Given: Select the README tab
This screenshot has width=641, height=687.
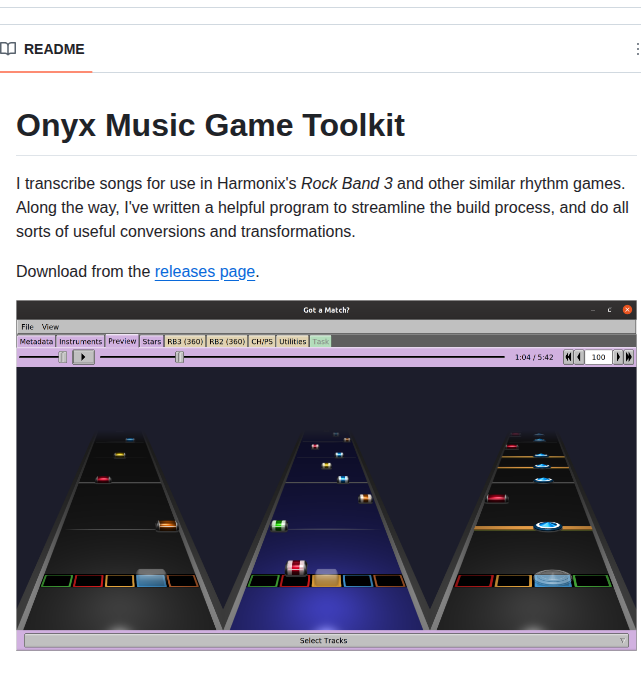Looking at the screenshot, I should 46,49.
